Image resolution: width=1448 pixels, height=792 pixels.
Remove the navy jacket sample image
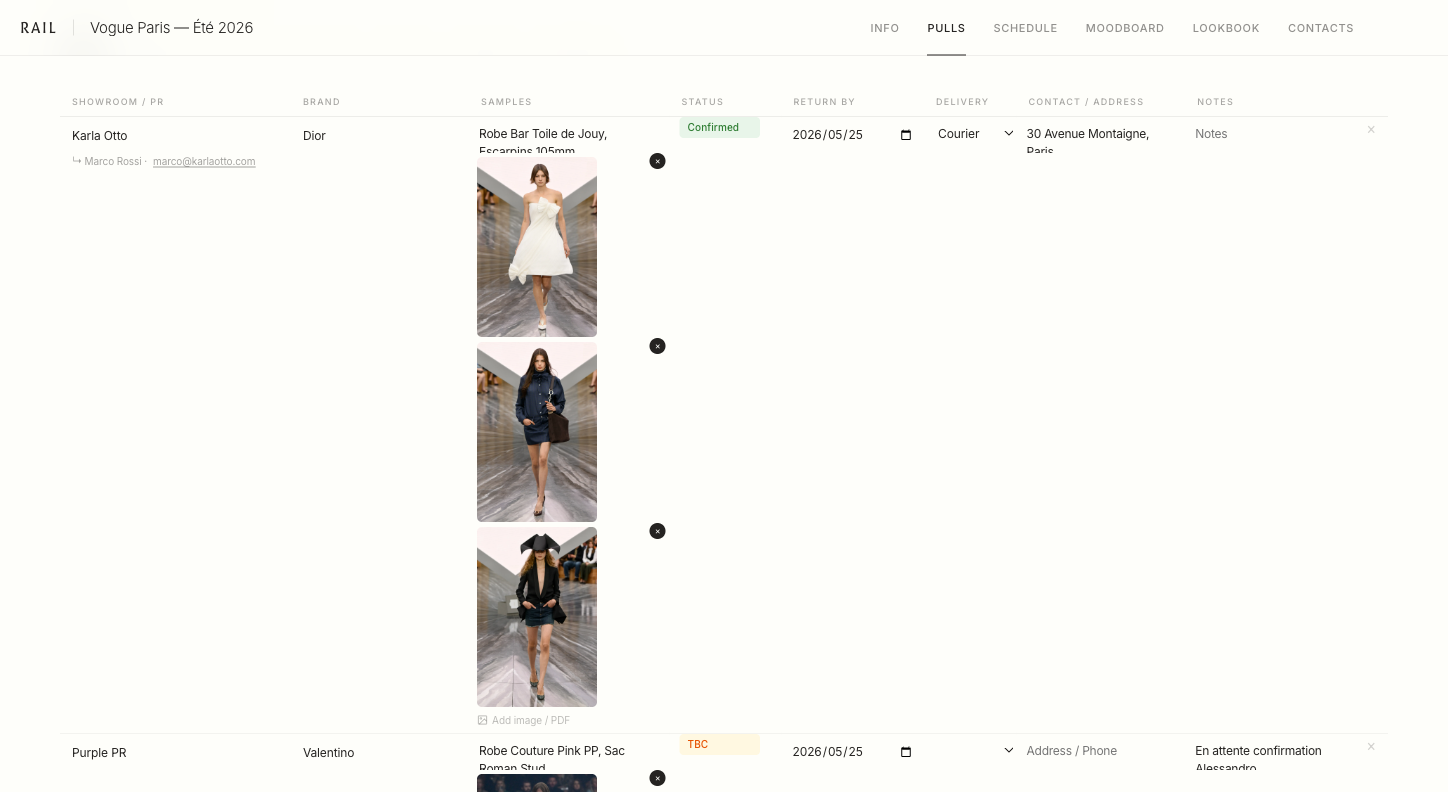657,346
